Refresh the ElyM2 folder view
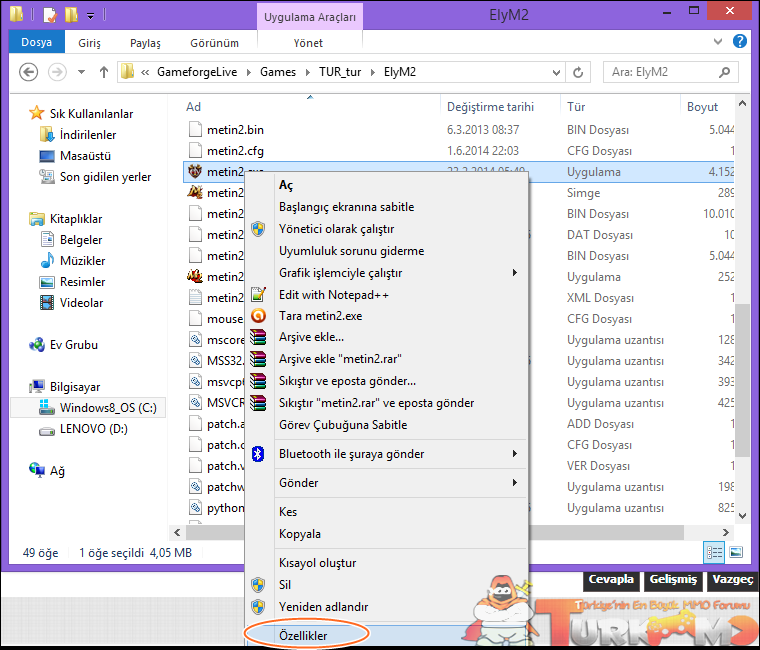Screen dimensions: 760x650 pyautogui.click(x=578, y=73)
